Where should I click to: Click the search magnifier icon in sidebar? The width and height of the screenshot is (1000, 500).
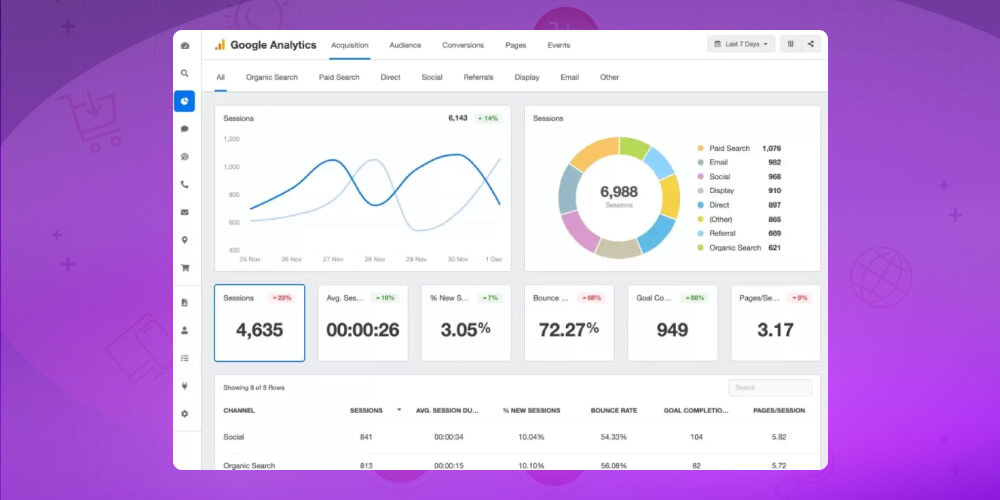185,73
